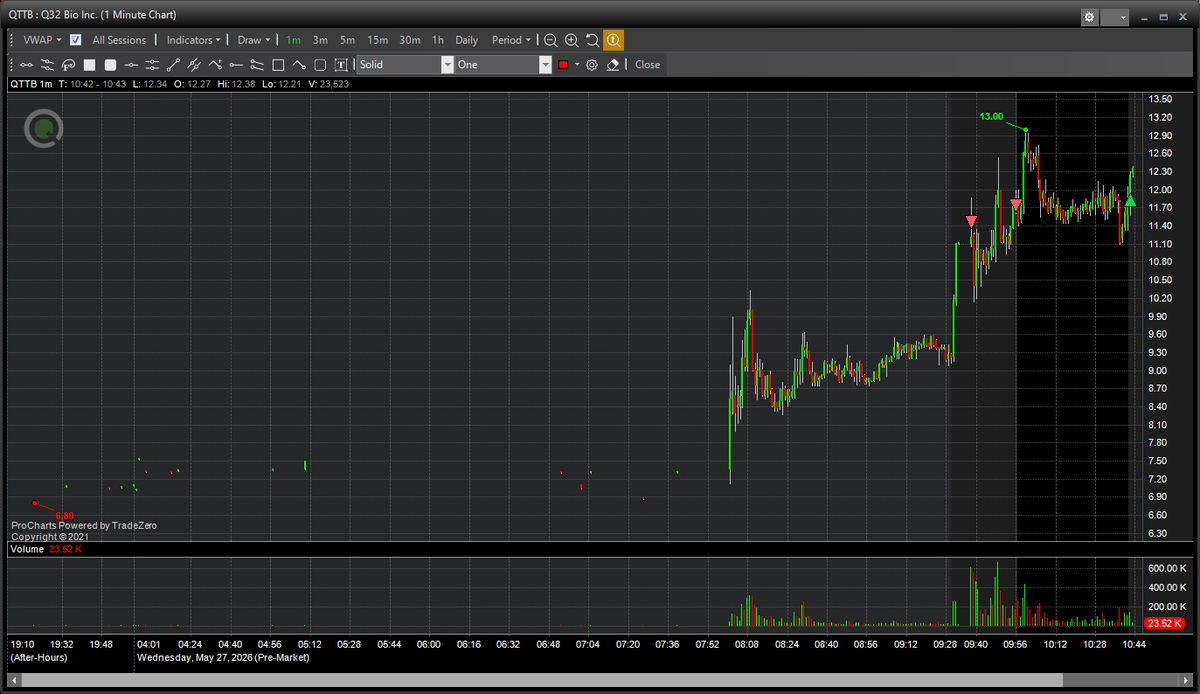This screenshot has height=694, width=1200.
Task: Open the One line width combo box
Action: point(504,64)
